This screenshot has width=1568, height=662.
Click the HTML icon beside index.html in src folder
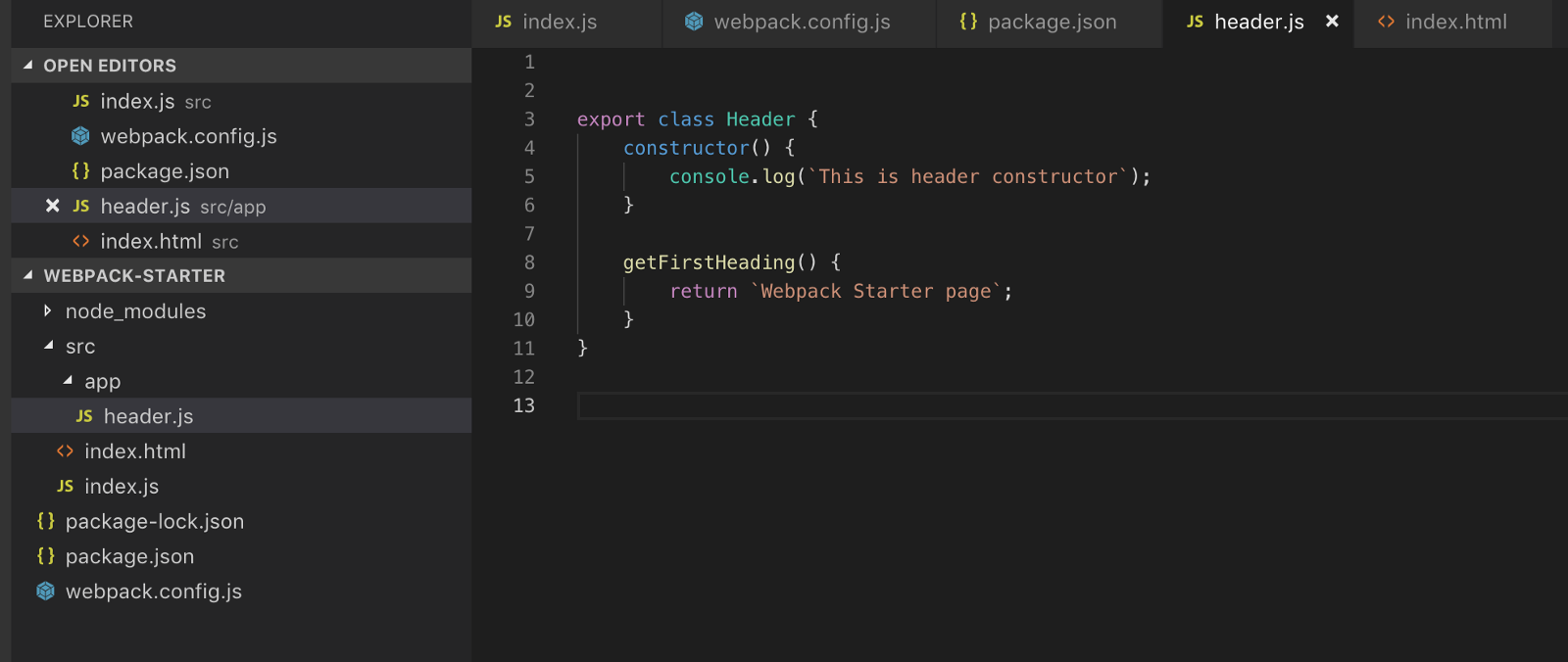click(65, 451)
